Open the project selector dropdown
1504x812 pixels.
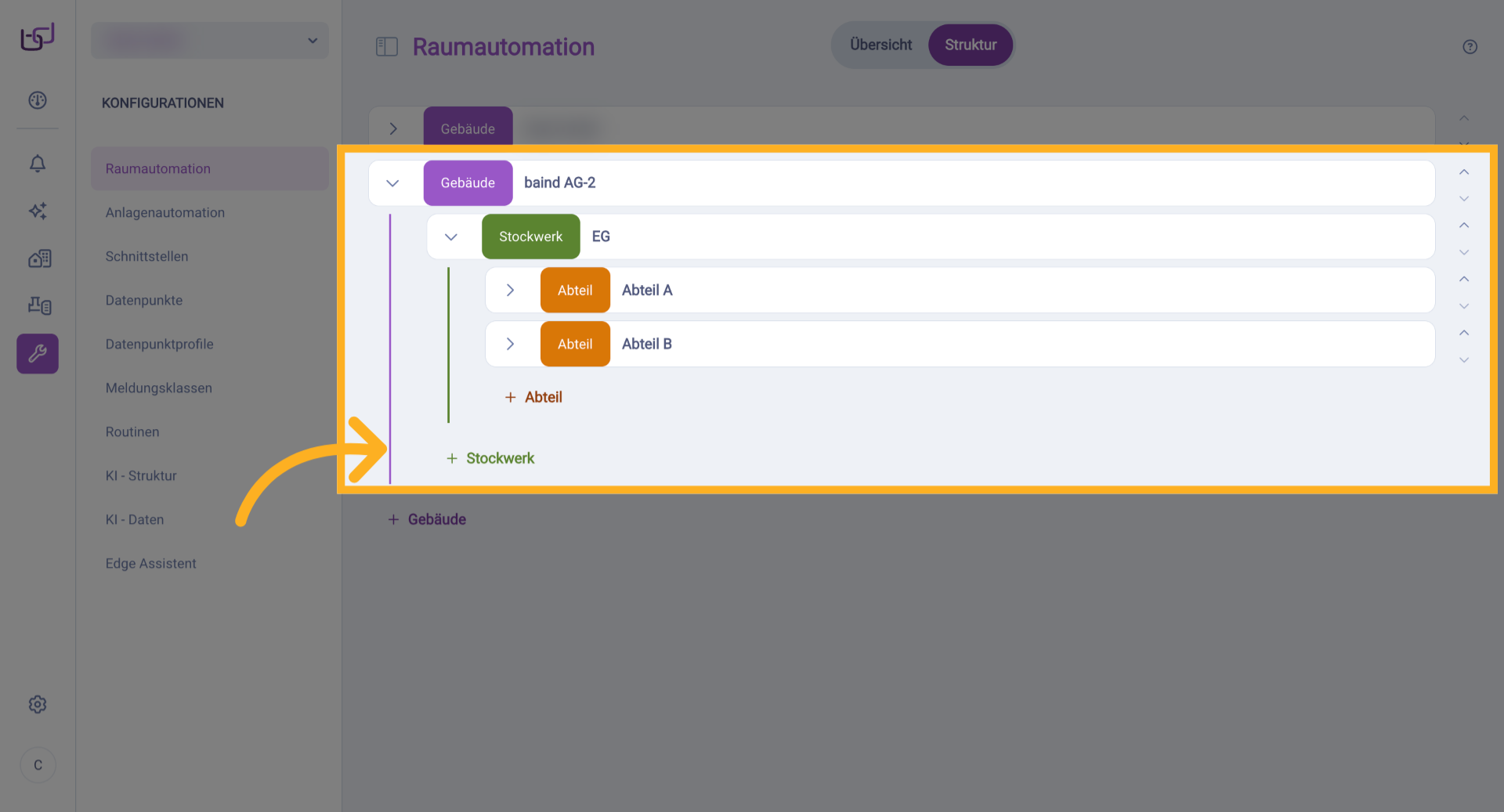210,41
